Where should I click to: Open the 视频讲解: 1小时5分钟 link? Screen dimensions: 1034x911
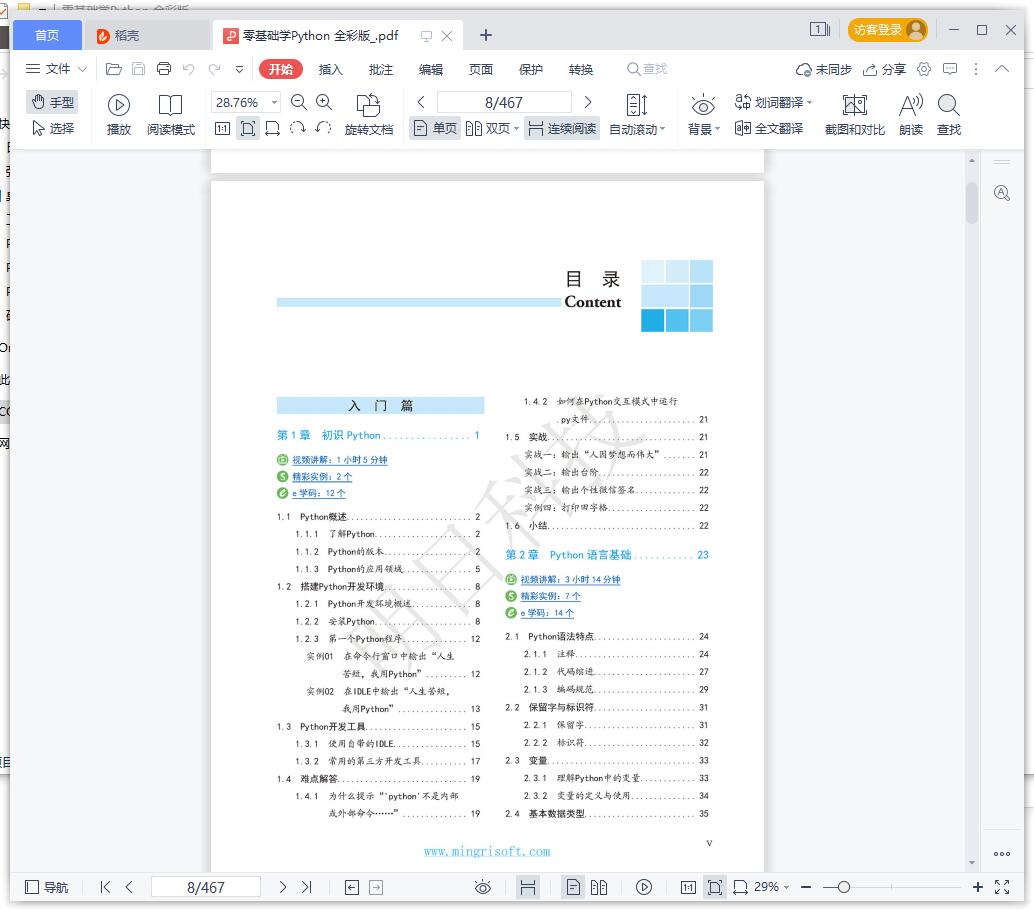340,460
